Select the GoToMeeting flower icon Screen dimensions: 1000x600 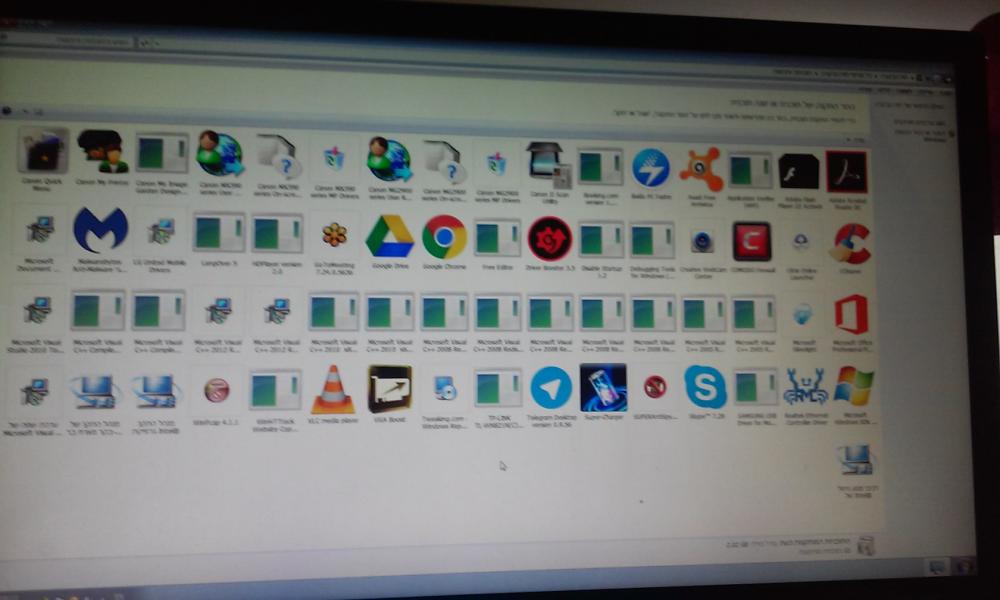point(334,235)
